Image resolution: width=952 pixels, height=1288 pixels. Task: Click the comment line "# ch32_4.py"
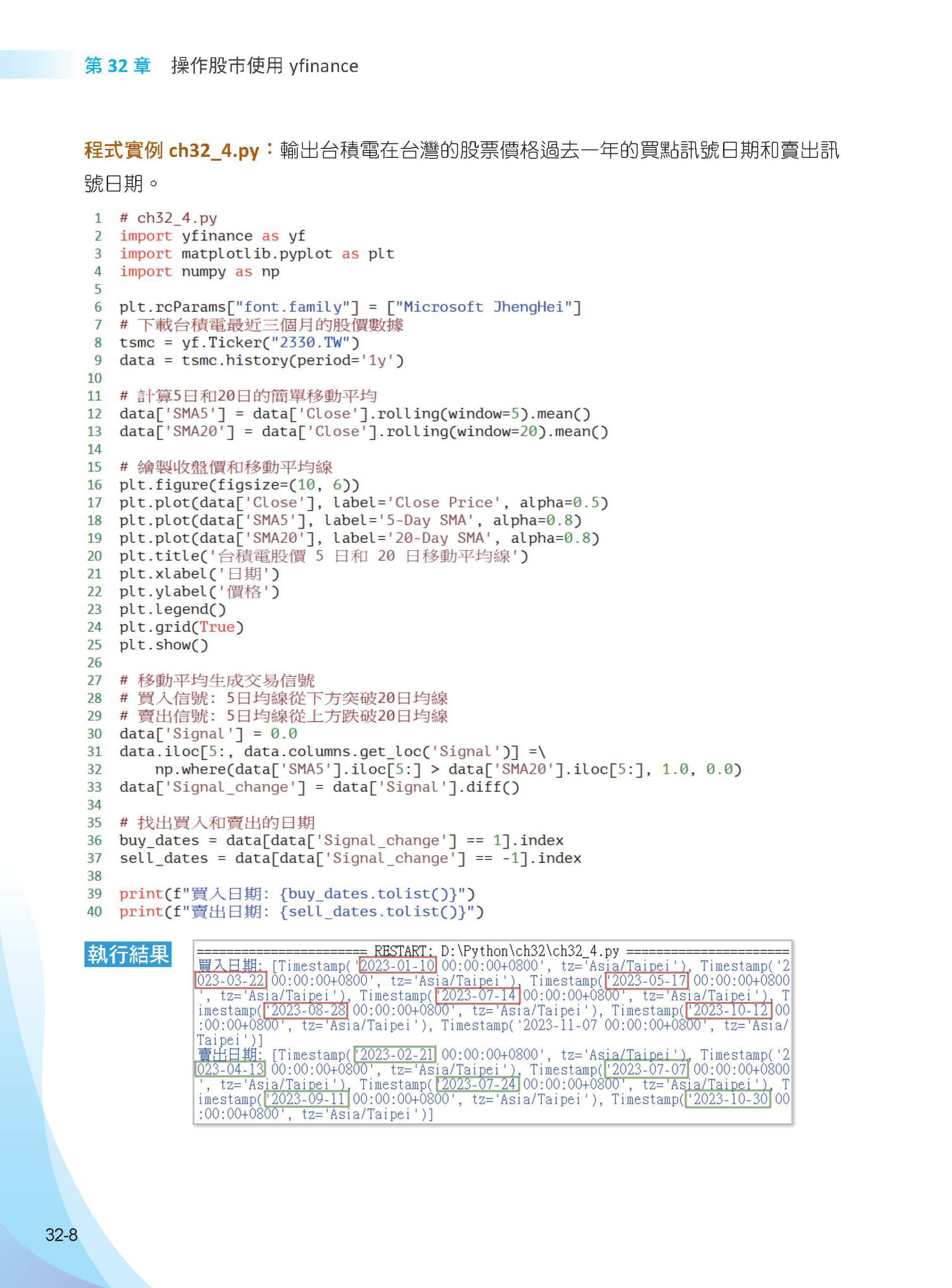pos(168,218)
